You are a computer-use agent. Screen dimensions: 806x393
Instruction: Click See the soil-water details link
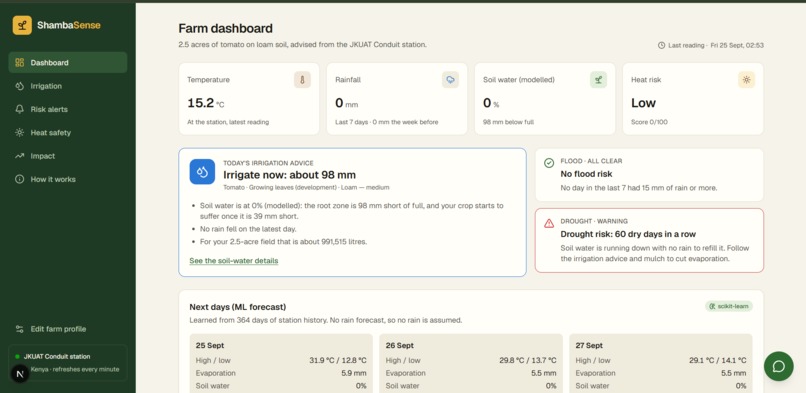click(x=233, y=261)
